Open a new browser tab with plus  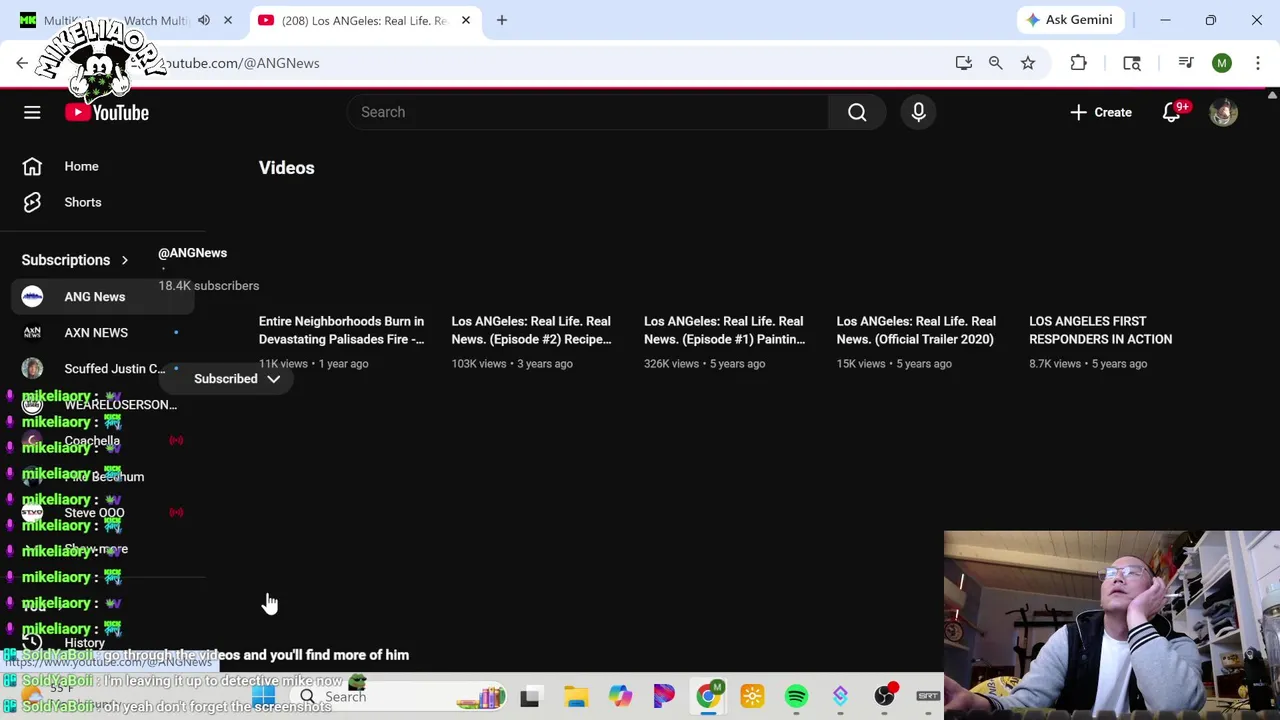[502, 20]
